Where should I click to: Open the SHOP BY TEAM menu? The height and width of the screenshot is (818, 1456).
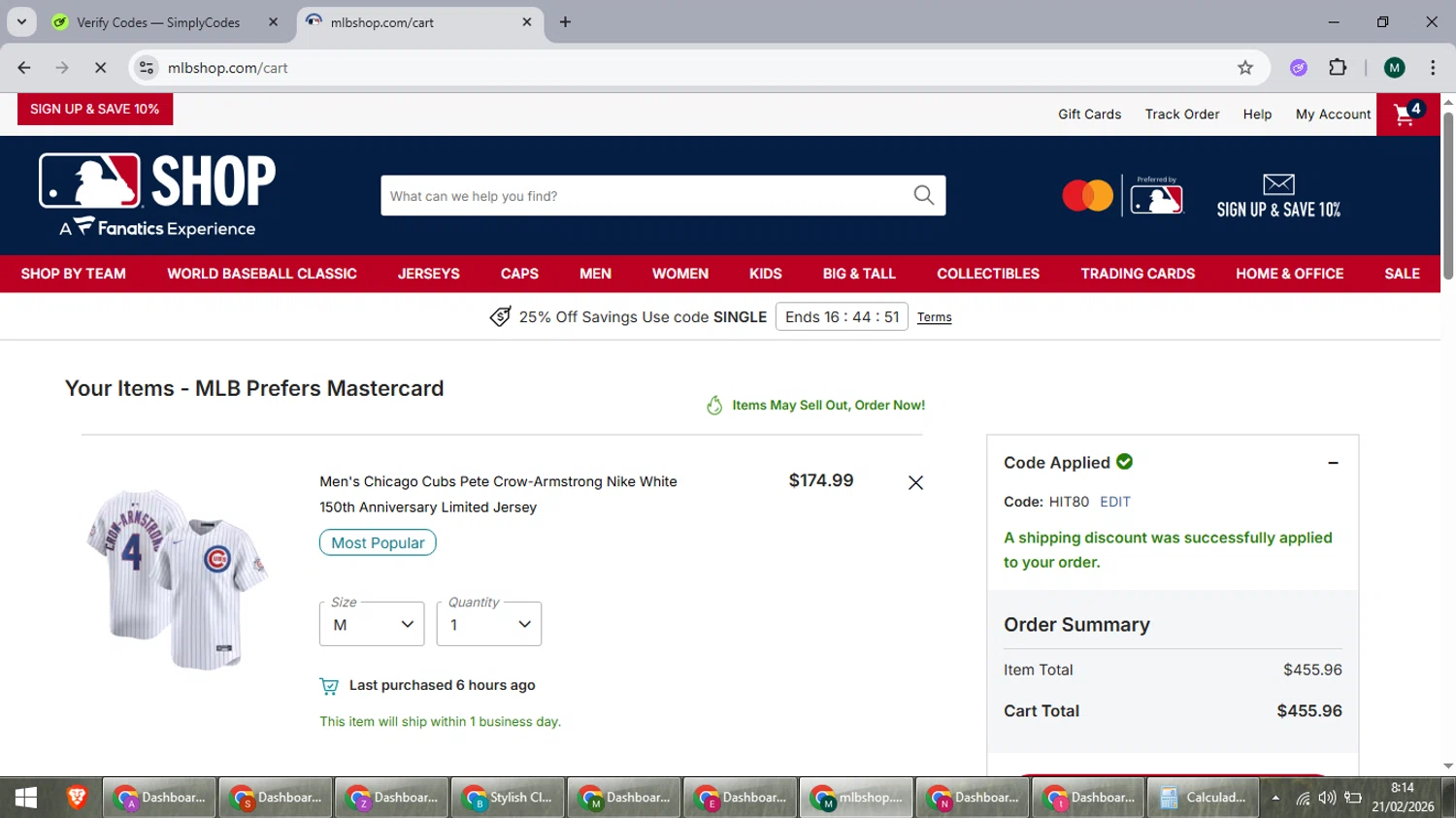(x=74, y=274)
